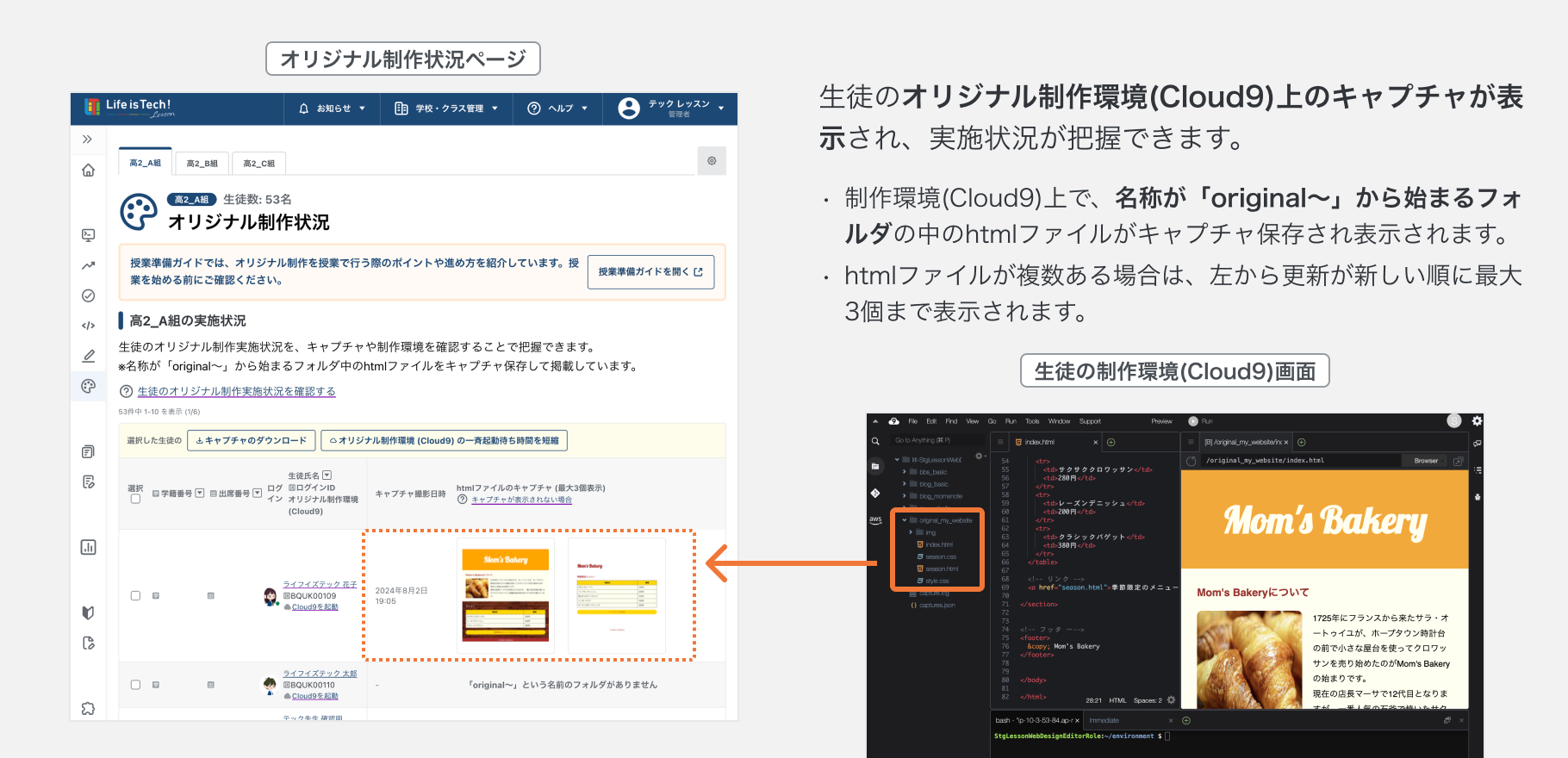Open the palette sidebar icon for original works
This screenshot has width=1568, height=758.
[88, 386]
